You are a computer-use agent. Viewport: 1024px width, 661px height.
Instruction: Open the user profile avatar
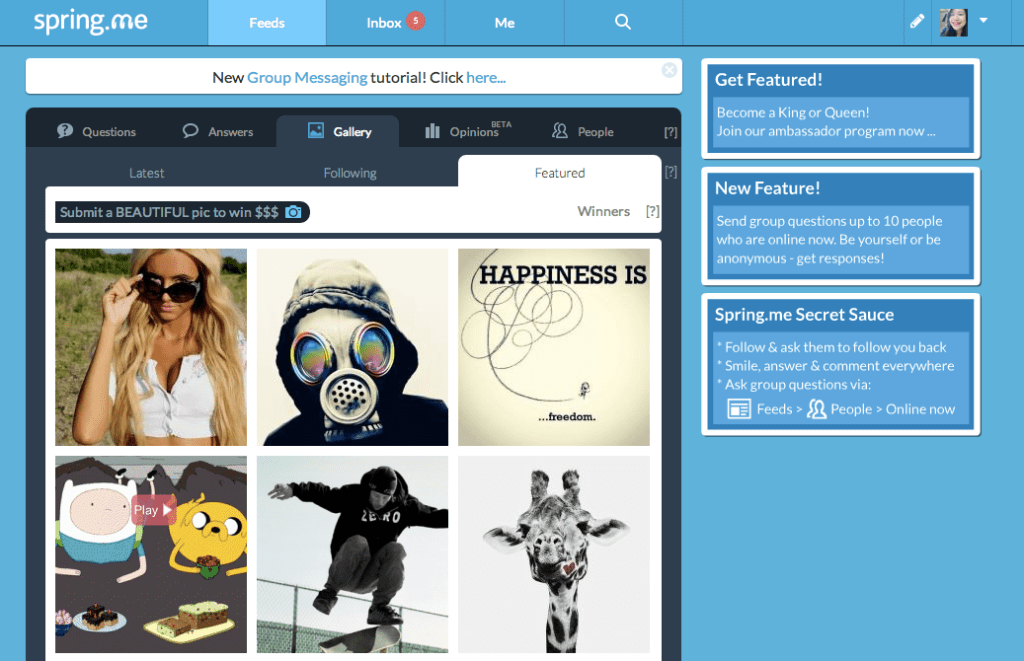(953, 22)
